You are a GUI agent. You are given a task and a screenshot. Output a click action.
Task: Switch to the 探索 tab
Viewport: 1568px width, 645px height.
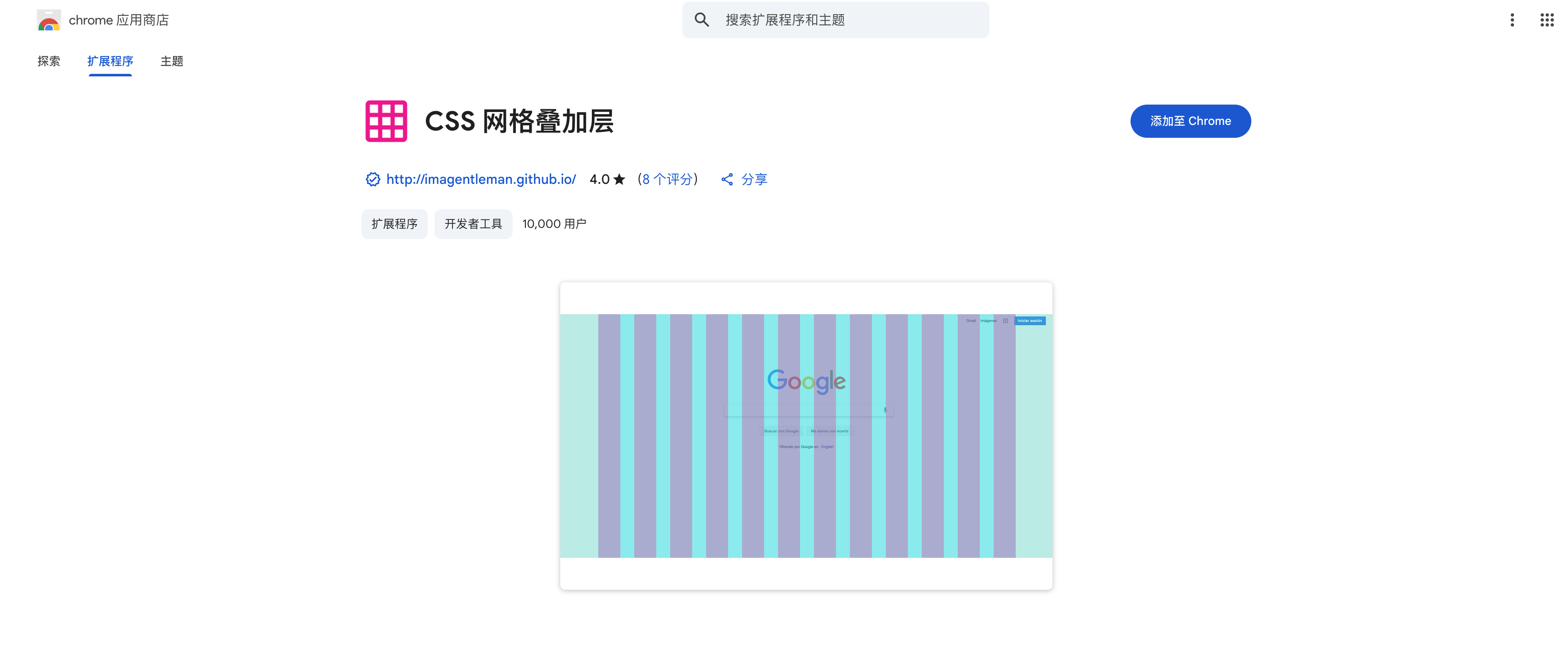click(x=49, y=61)
